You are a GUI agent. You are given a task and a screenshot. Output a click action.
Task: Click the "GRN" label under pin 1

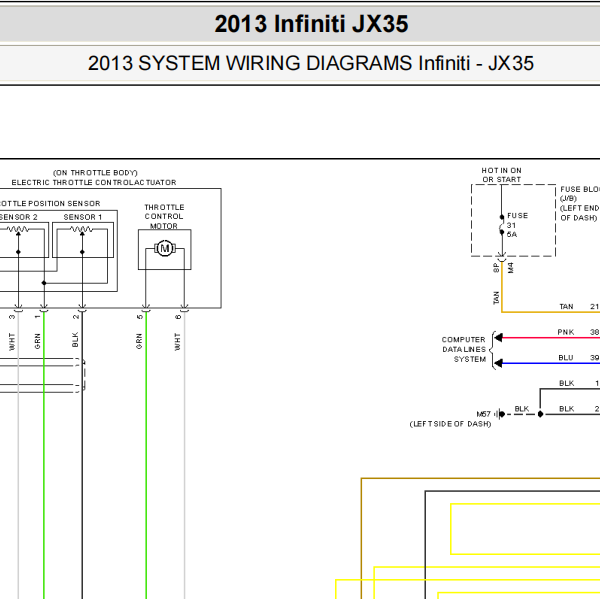point(38,341)
